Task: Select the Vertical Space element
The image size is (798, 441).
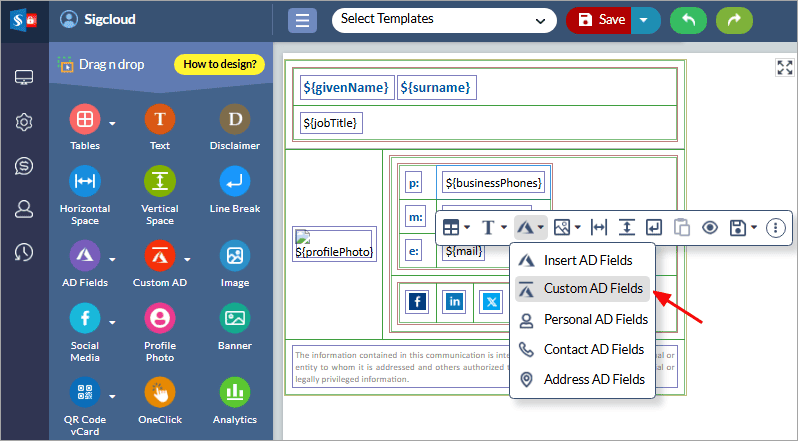Action: point(160,182)
